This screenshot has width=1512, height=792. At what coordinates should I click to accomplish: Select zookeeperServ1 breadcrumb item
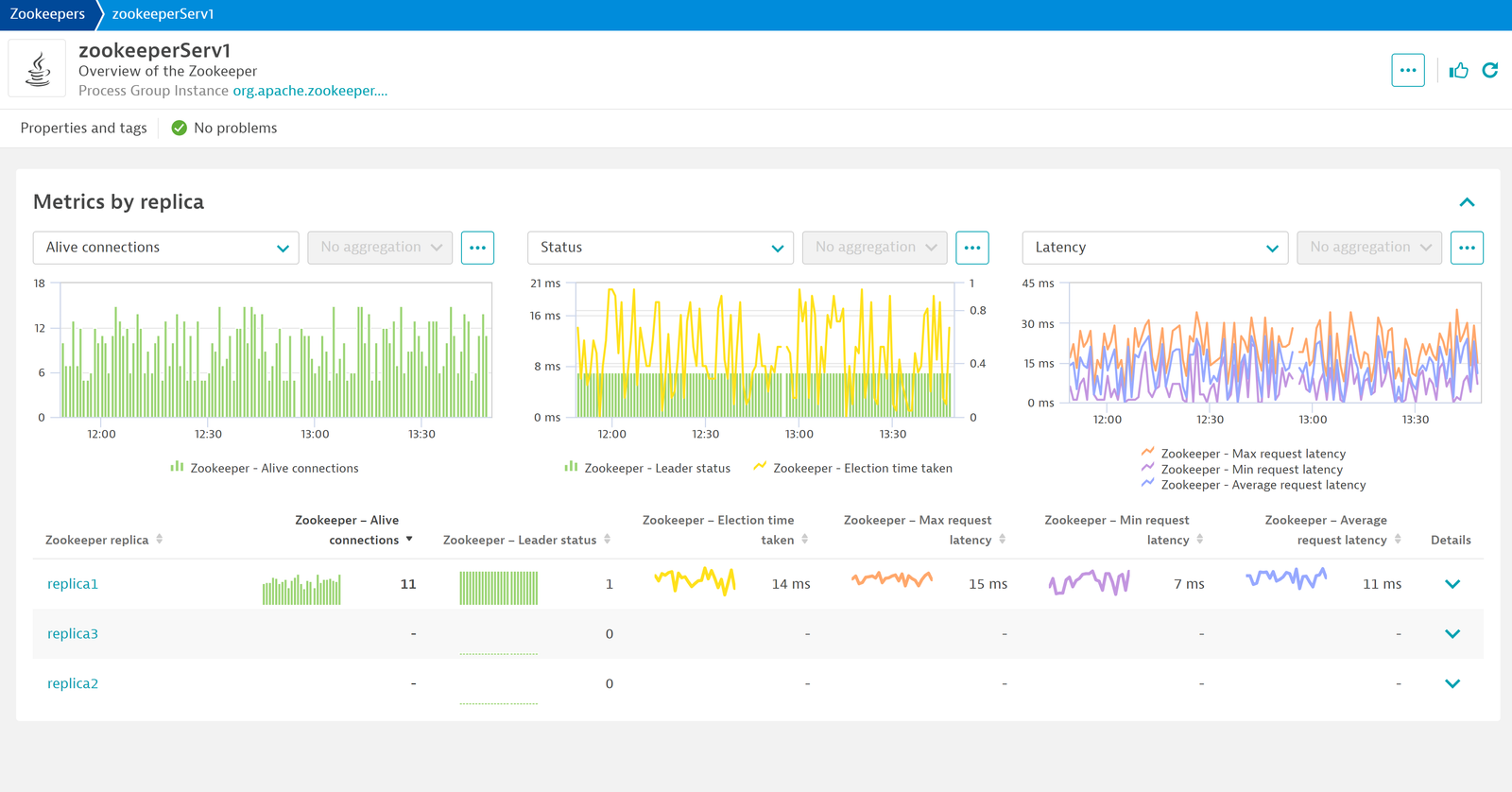[163, 14]
